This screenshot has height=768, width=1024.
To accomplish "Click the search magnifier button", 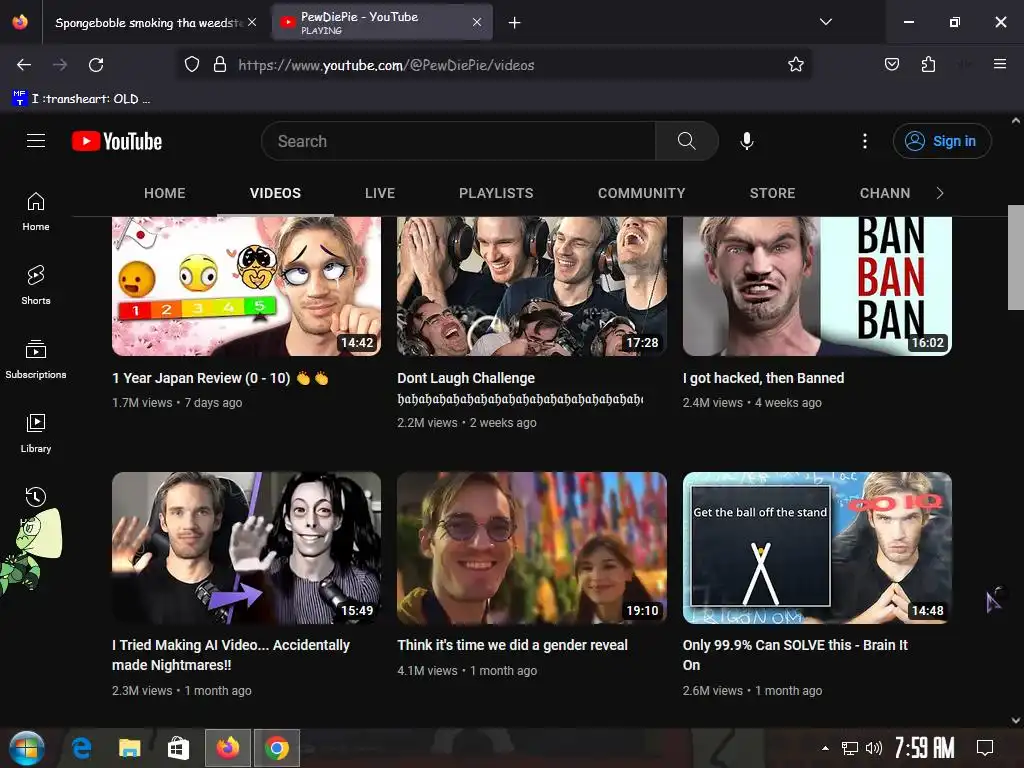I will pos(686,141).
